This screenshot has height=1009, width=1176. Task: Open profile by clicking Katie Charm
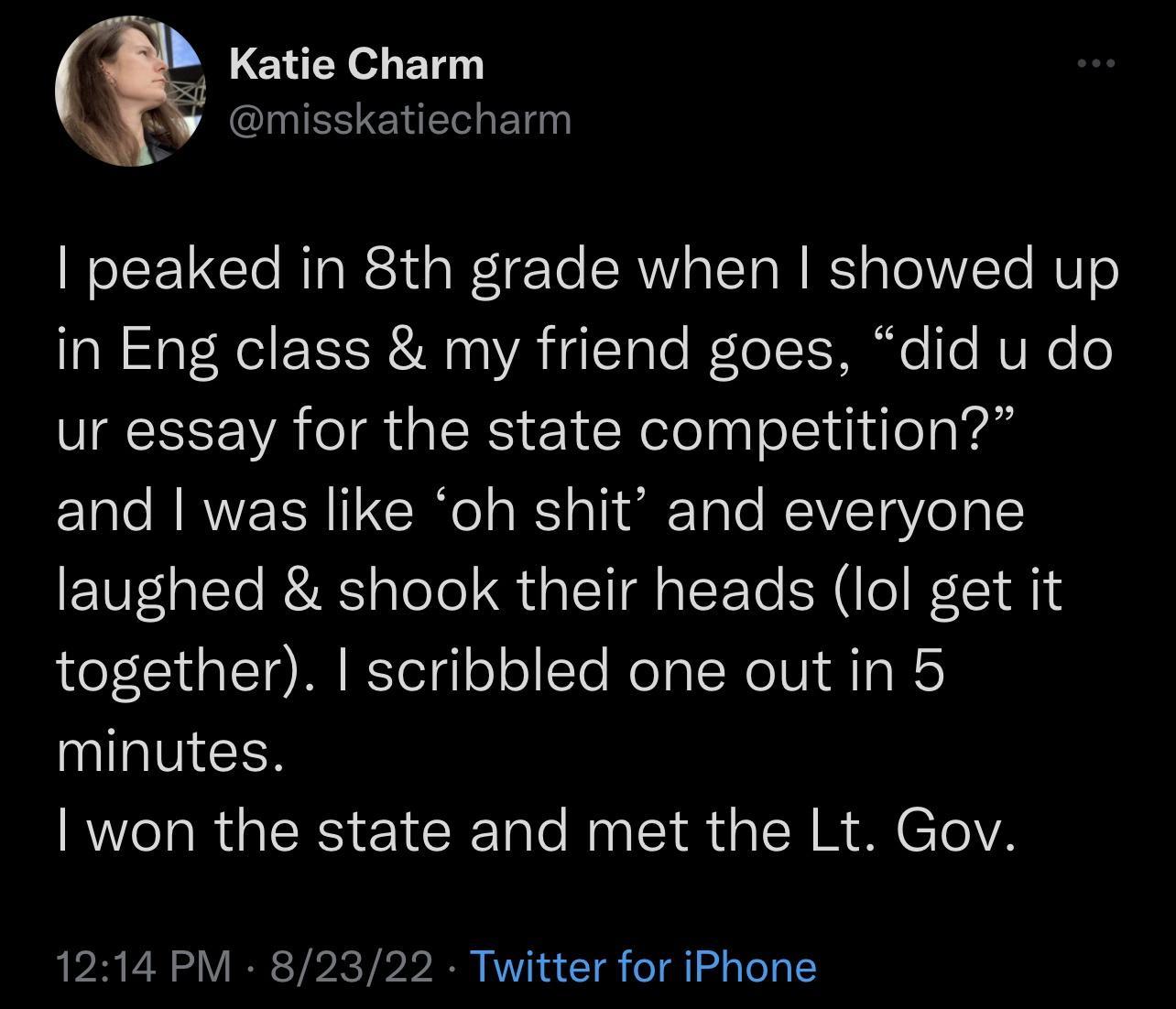tap(357, 64)
